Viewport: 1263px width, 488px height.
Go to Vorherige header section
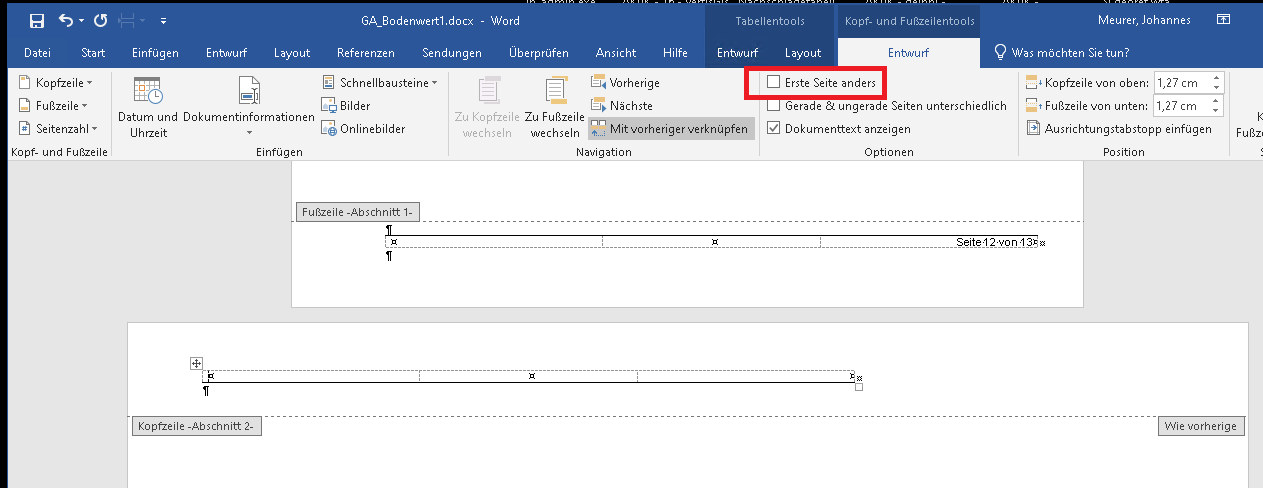[625, 83]
